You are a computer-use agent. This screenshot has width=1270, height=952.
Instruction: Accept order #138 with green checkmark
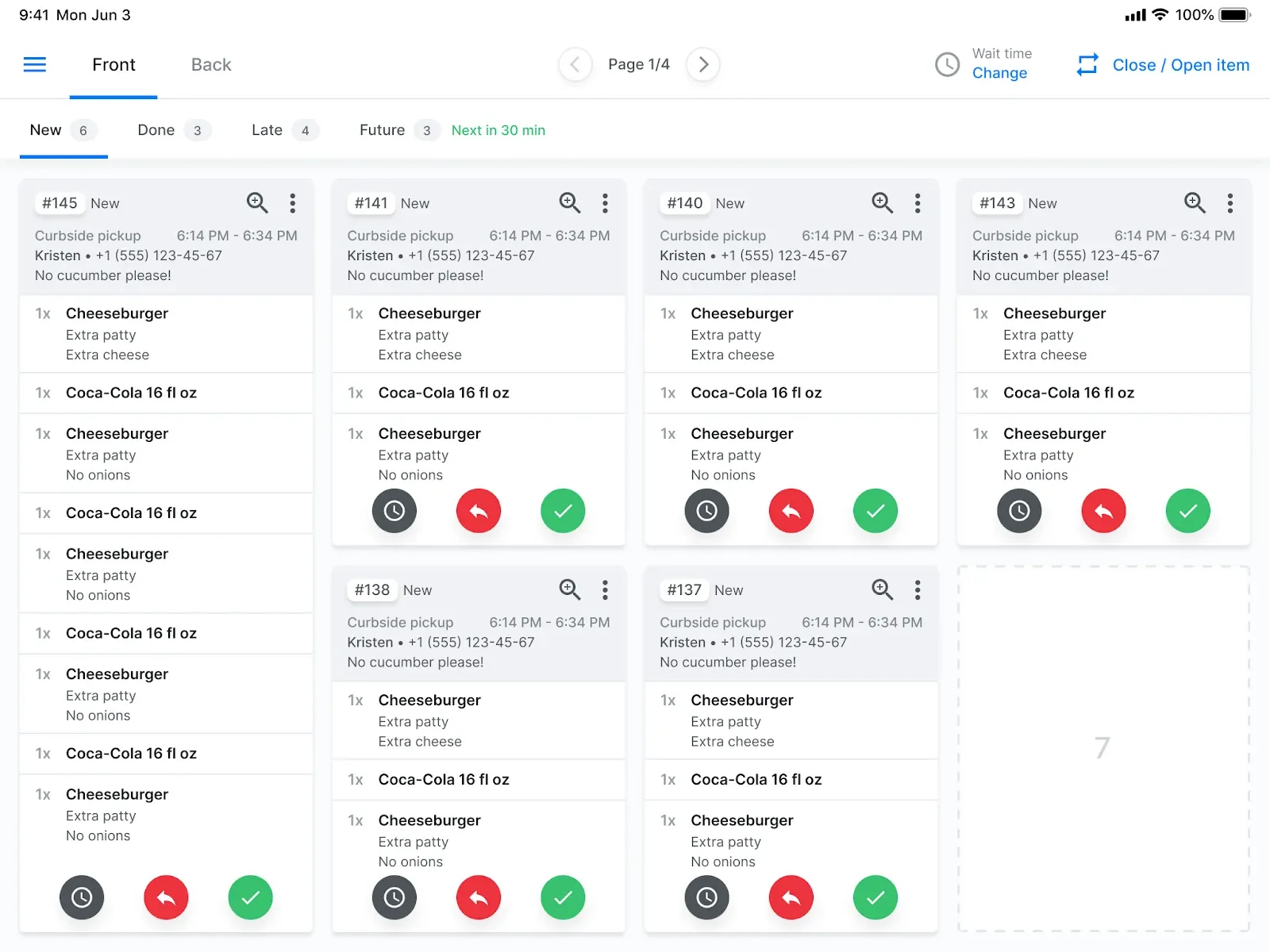pos(564,897)
